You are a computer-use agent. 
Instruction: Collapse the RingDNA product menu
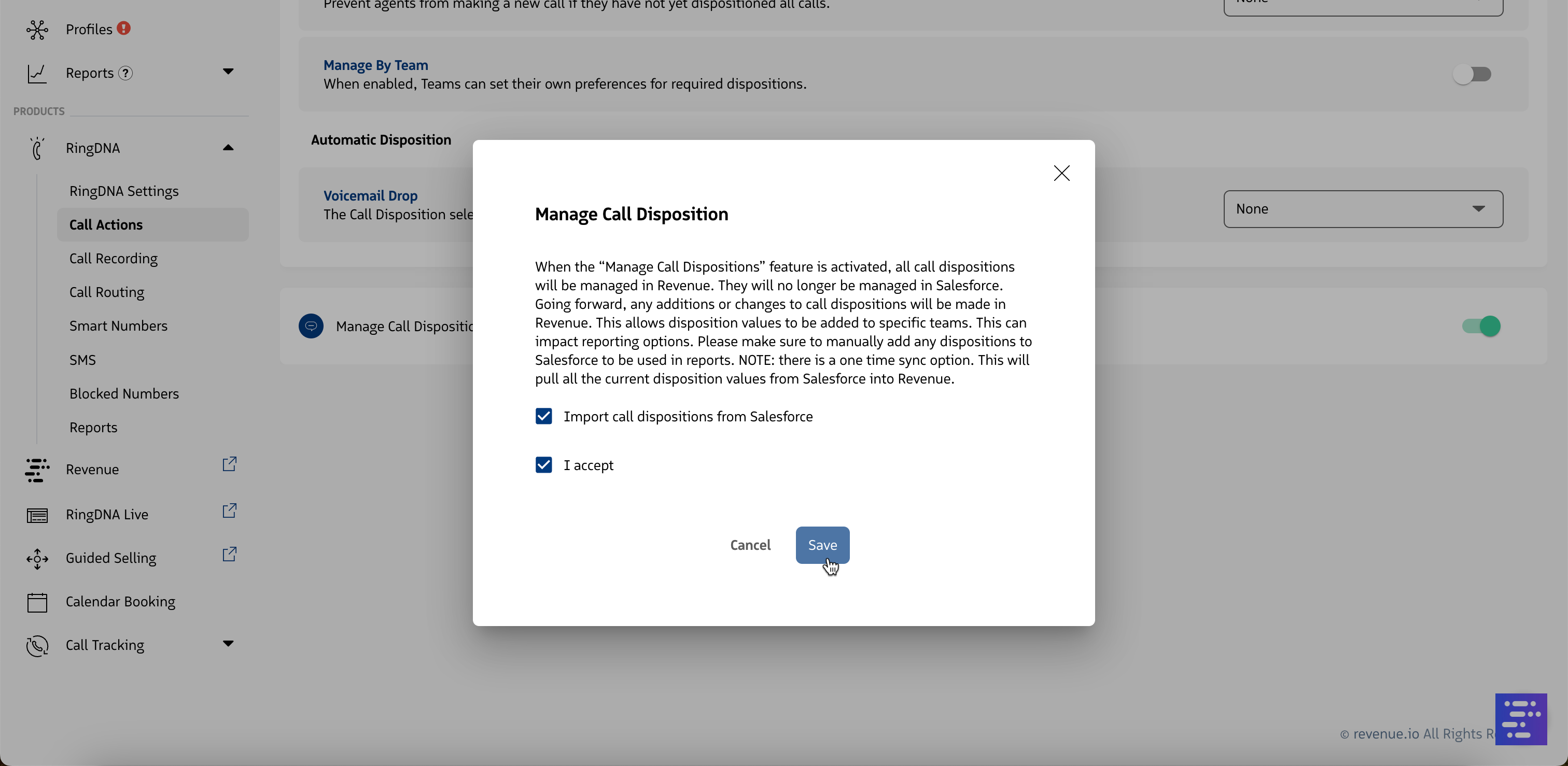point(228,148)
